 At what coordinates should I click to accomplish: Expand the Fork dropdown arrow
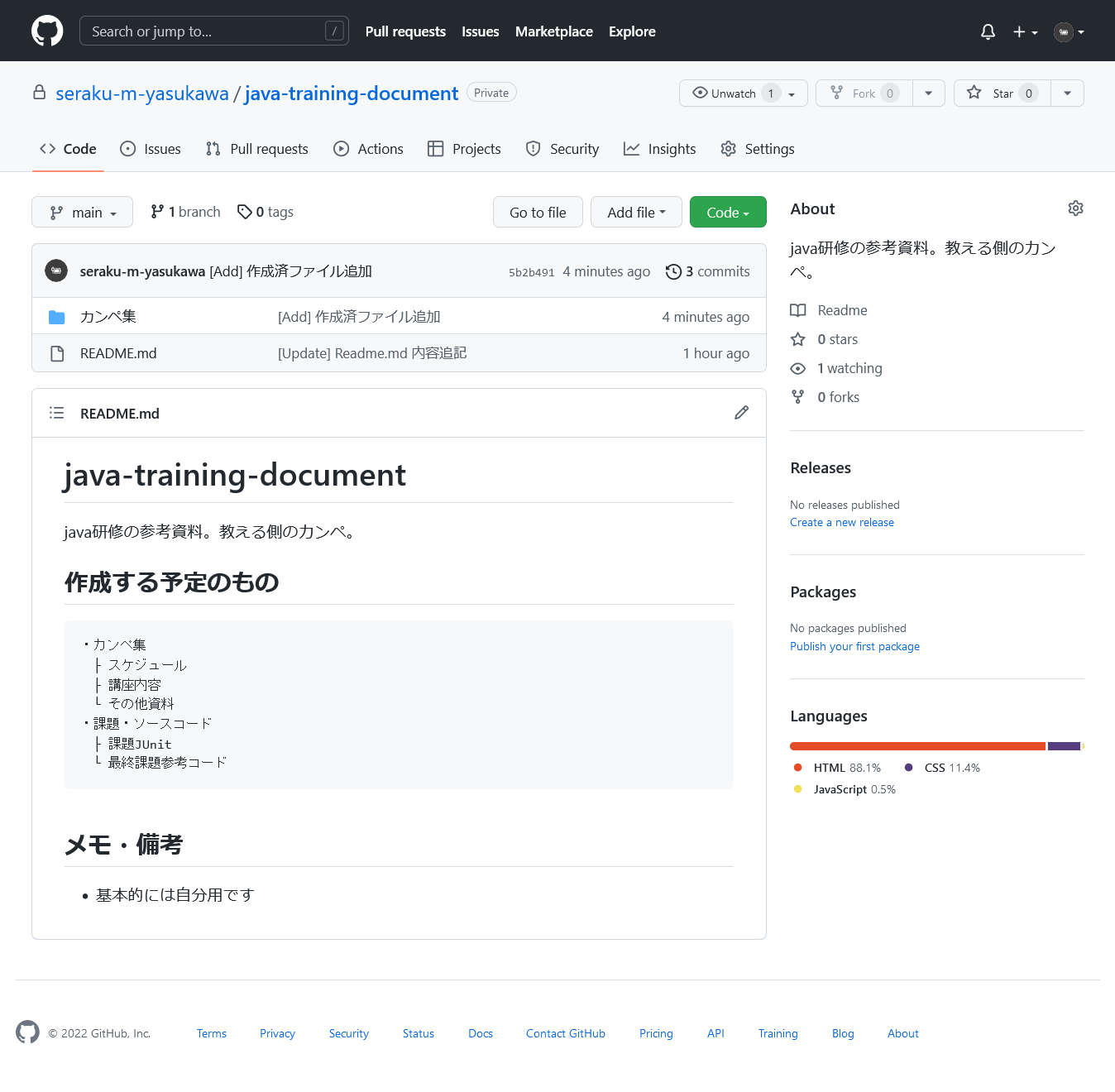929,93
